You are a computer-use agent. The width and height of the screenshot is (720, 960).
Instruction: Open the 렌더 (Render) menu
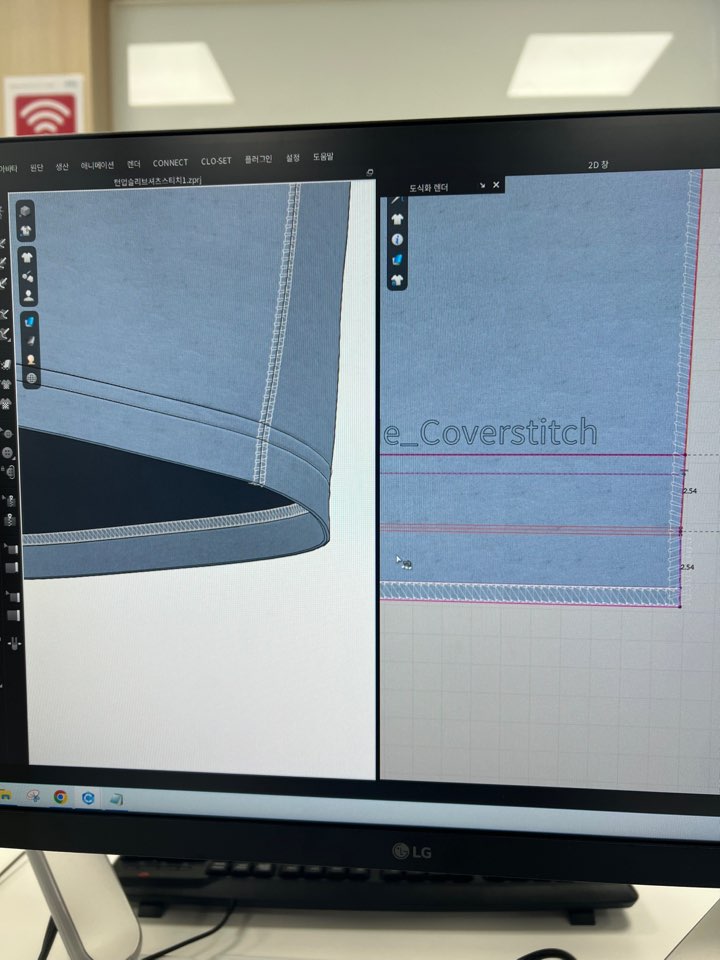point(134,163)
